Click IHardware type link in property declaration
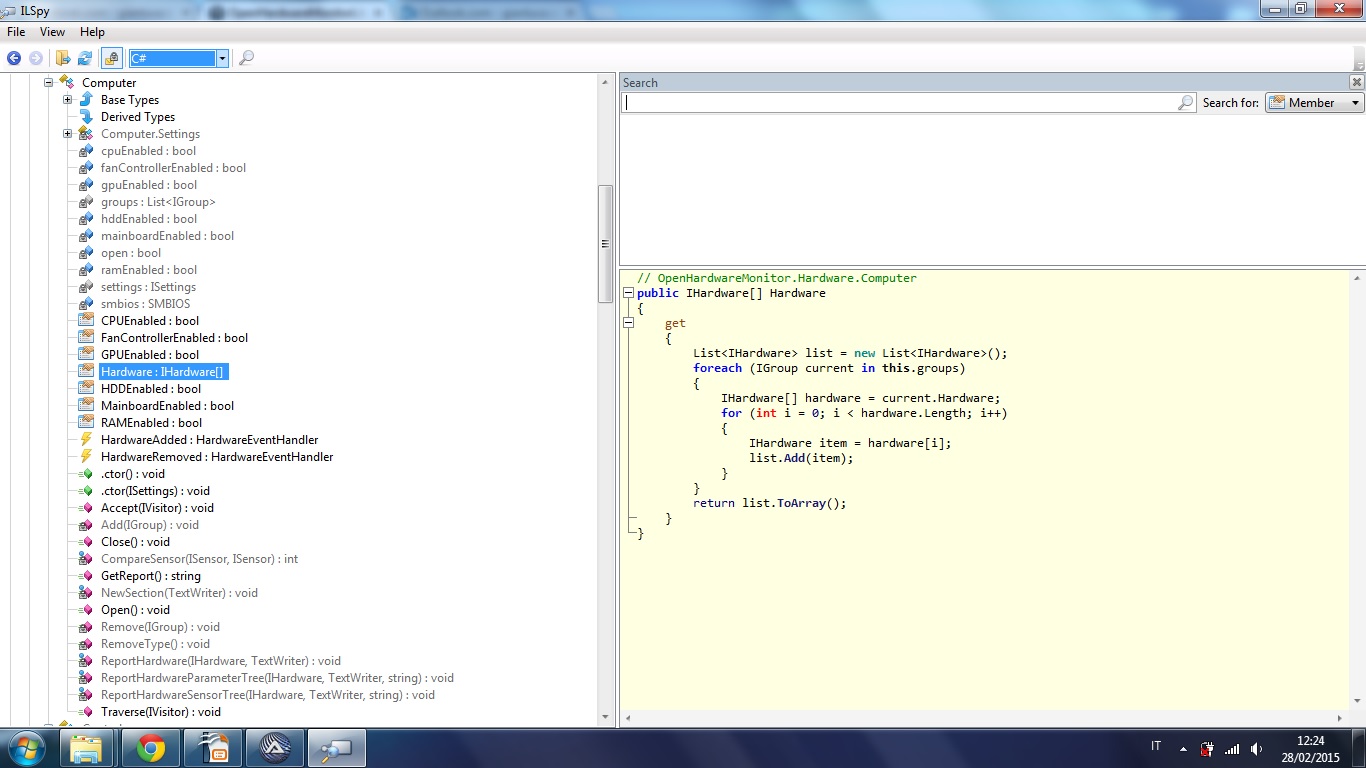This screenshot has height=768, width=1366. tap(717, 293)
